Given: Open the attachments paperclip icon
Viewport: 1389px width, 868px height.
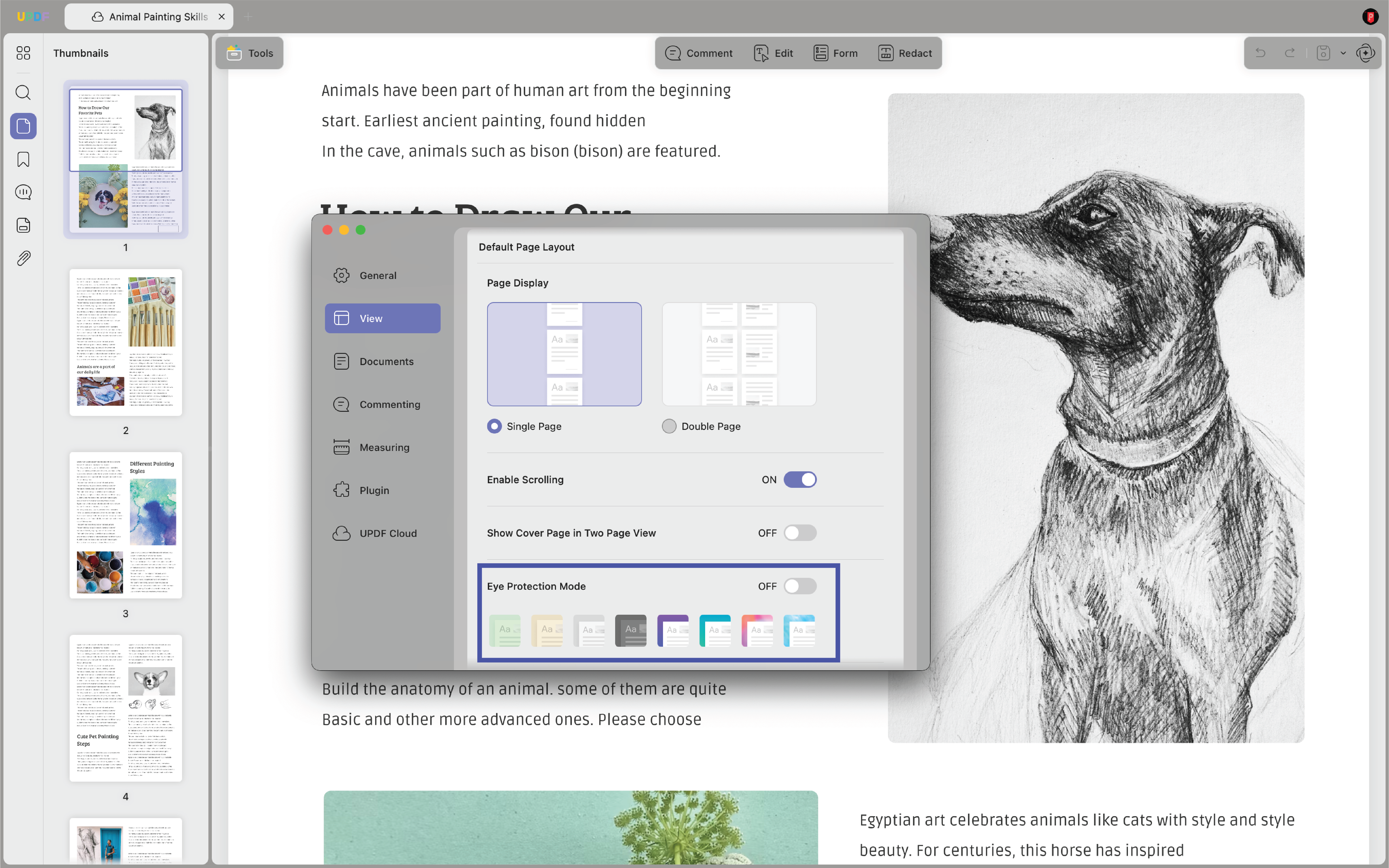Looking at the screenshot, I should pos(23,258).
